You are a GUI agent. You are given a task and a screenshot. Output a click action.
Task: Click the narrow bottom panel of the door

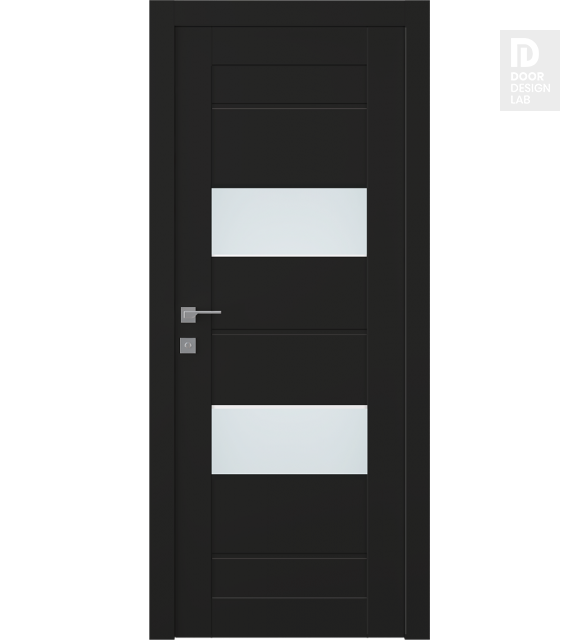tap(289, 578)
